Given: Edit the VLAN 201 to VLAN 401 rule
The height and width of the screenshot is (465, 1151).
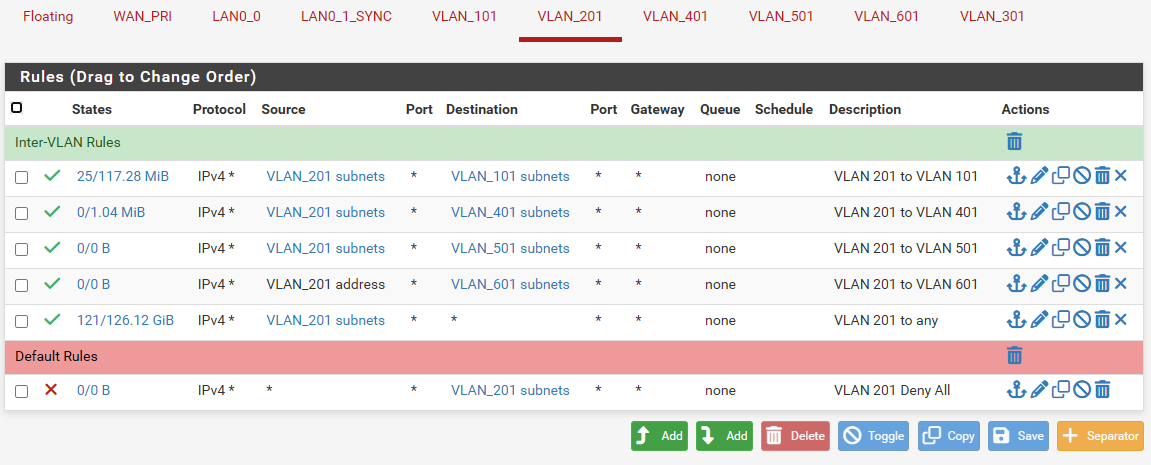Looking at the screenshot, I should coord(1039,213).
